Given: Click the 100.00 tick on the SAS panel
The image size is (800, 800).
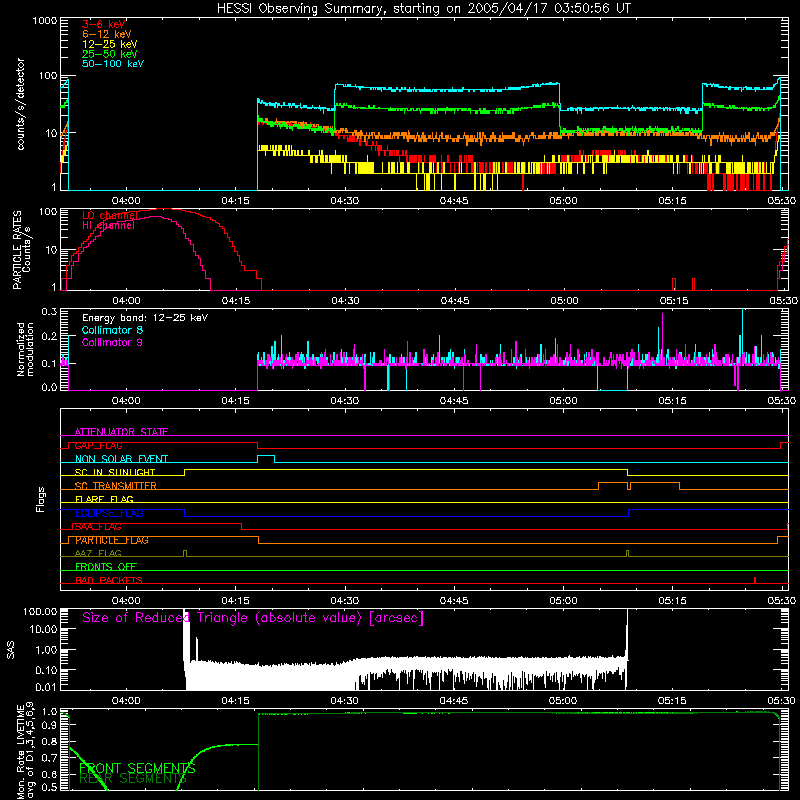Looking at the screenshot, I should click(x=40, y=611).
